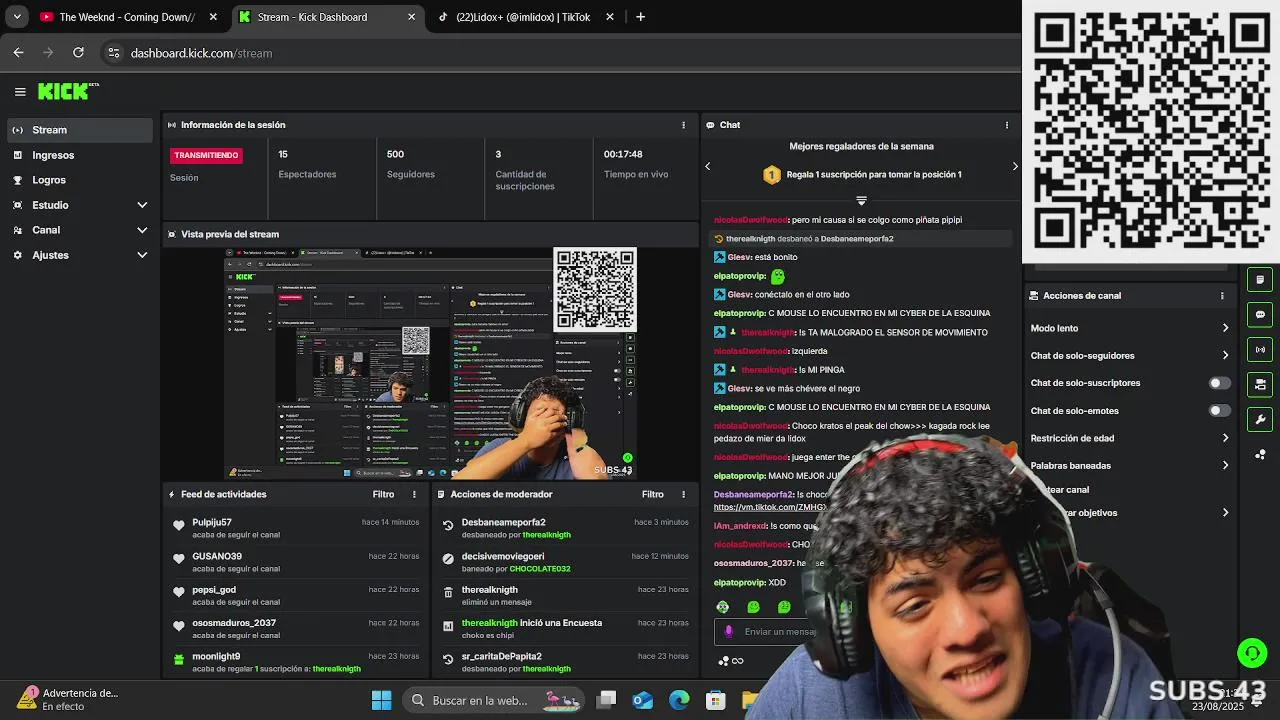Open the hamburger menu beside Kick logo

tap(20, 91)
